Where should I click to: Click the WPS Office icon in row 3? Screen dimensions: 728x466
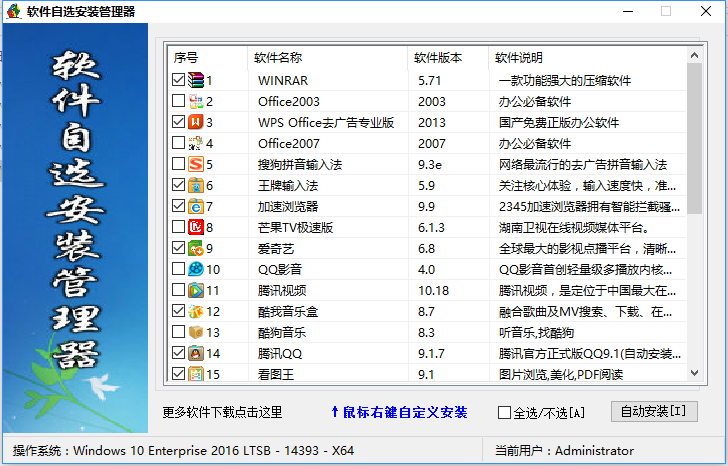[x=196, y=122]
